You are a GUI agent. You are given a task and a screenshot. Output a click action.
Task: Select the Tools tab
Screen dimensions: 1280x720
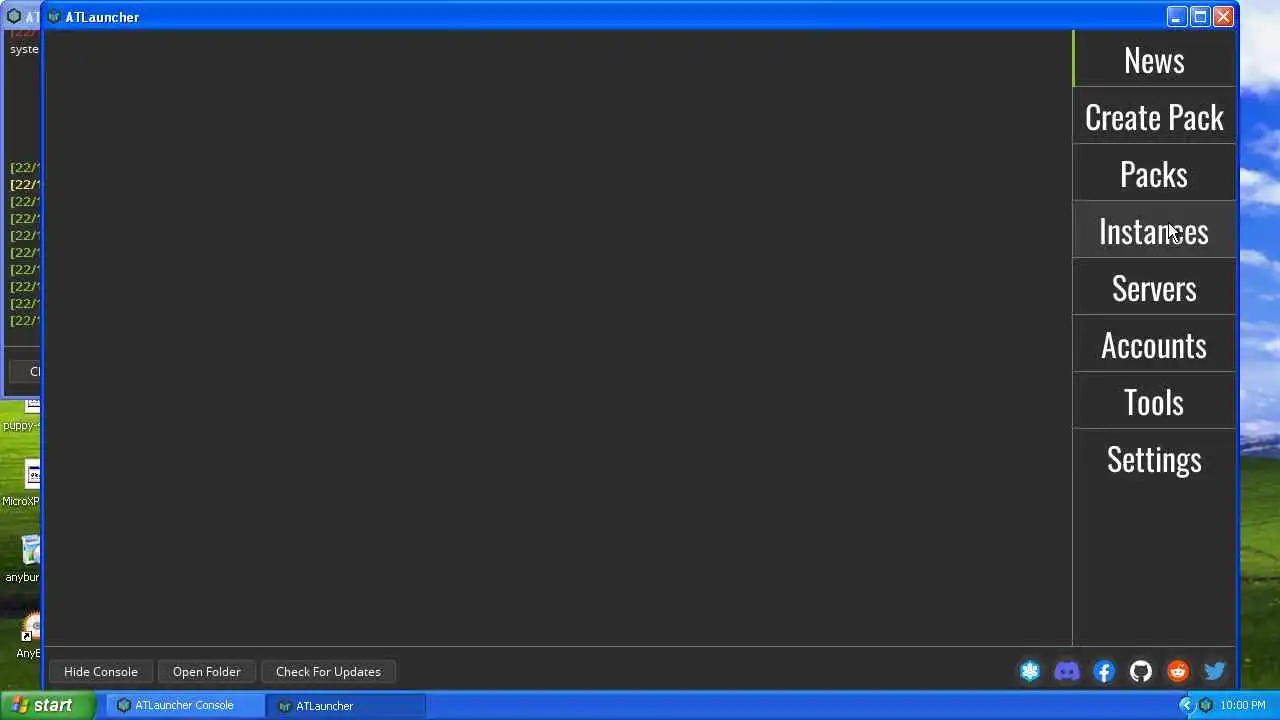point(1154,402)
